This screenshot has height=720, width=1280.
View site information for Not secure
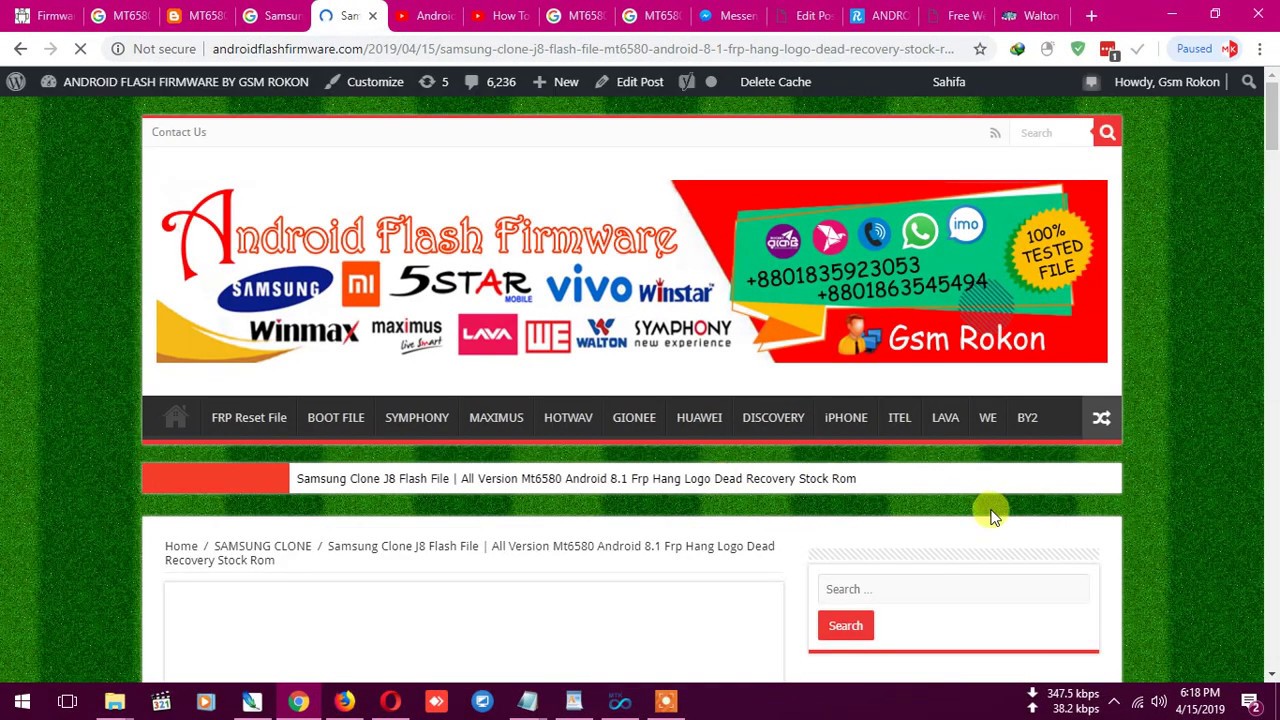pyautogui.click(x=154, y=48)
